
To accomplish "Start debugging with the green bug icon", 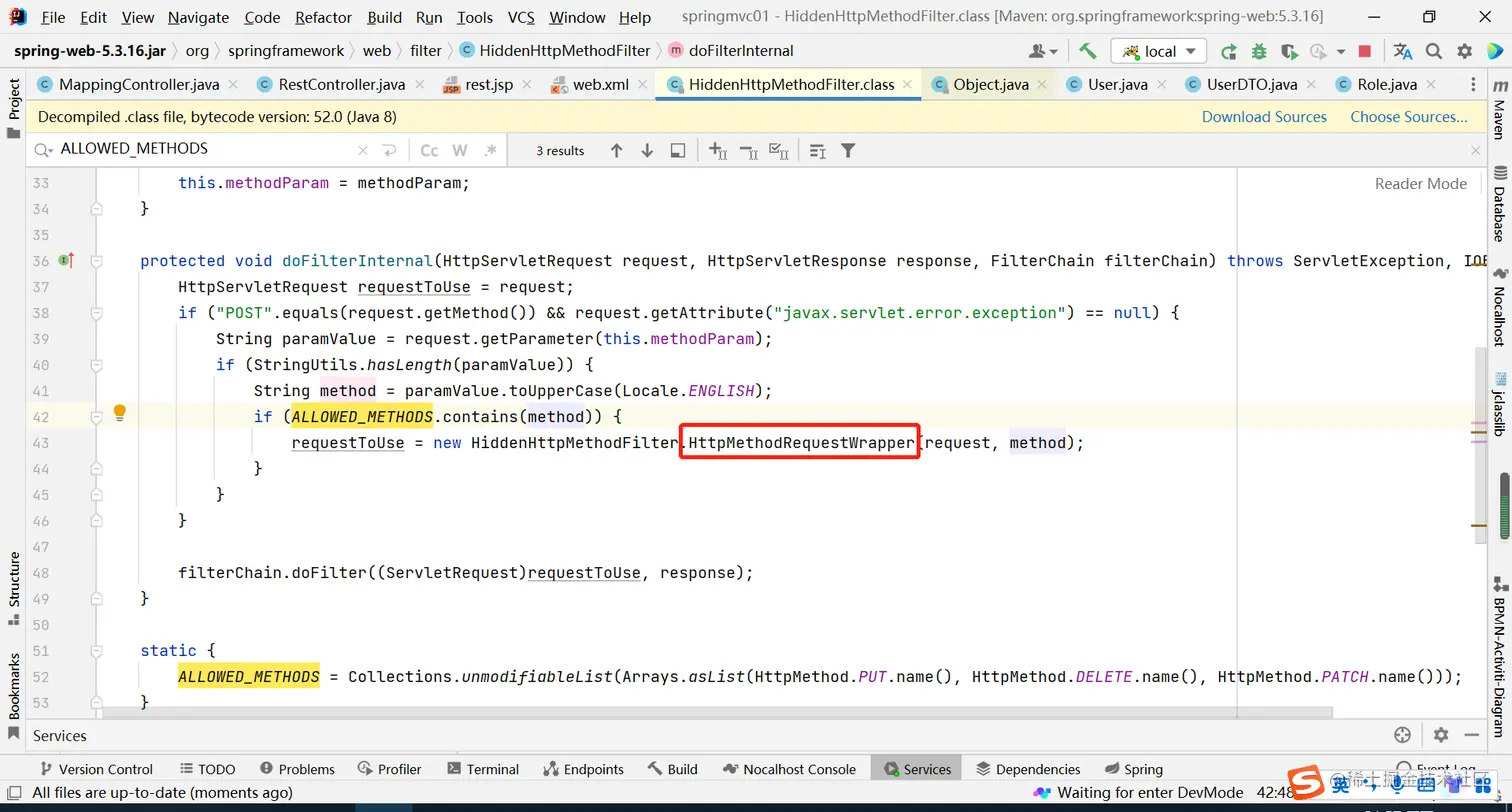I will pyautogui.click(x=1259, y=51).
